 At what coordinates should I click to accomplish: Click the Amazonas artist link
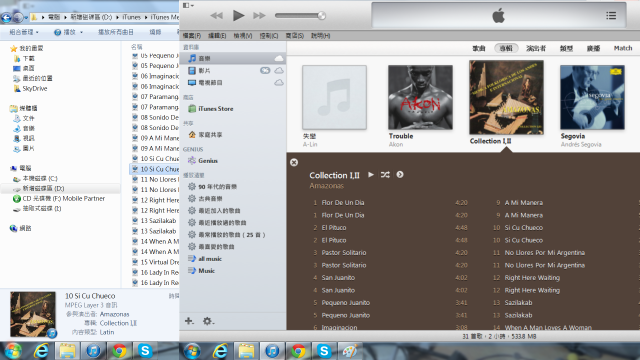[327, 186]
